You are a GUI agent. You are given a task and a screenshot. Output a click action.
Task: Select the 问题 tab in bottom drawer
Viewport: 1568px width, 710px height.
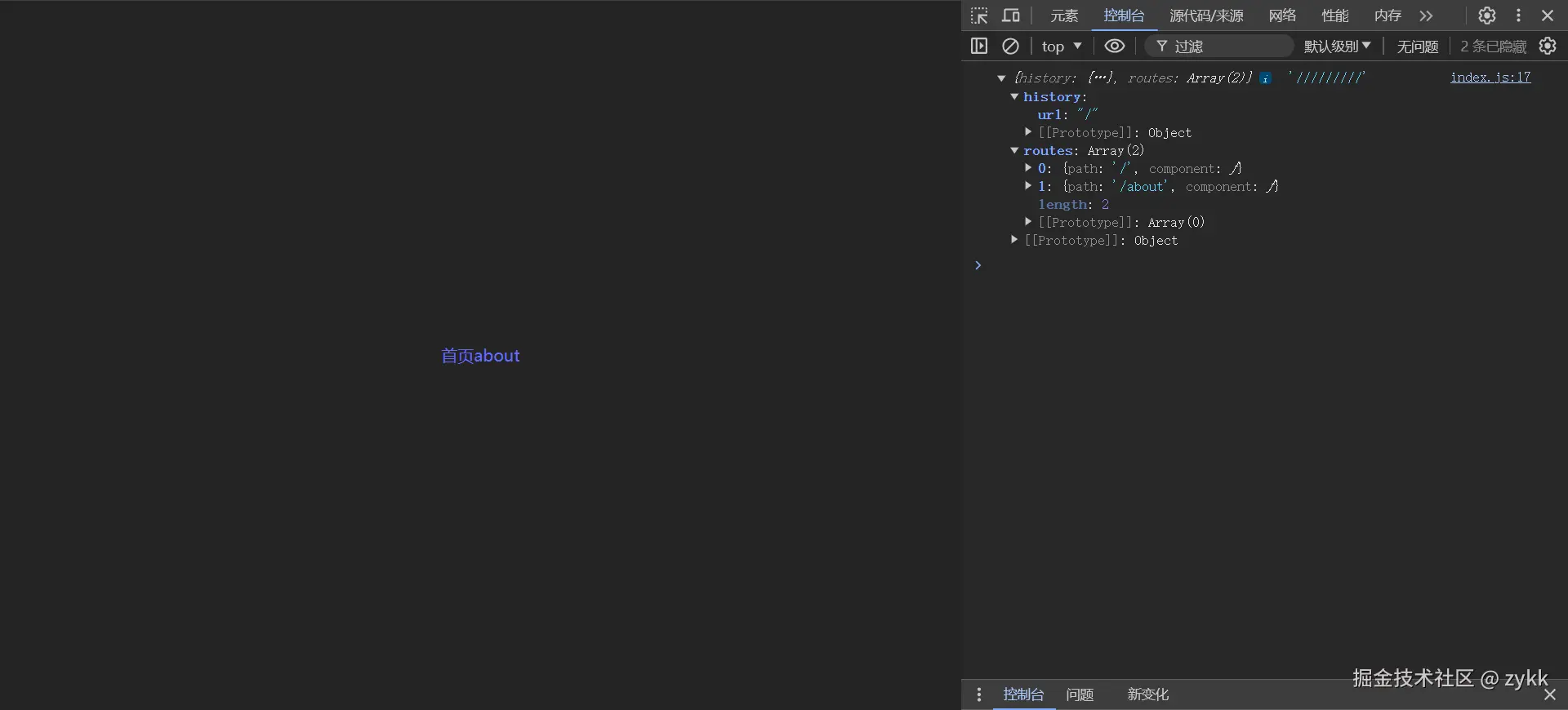click(1080, 694)
